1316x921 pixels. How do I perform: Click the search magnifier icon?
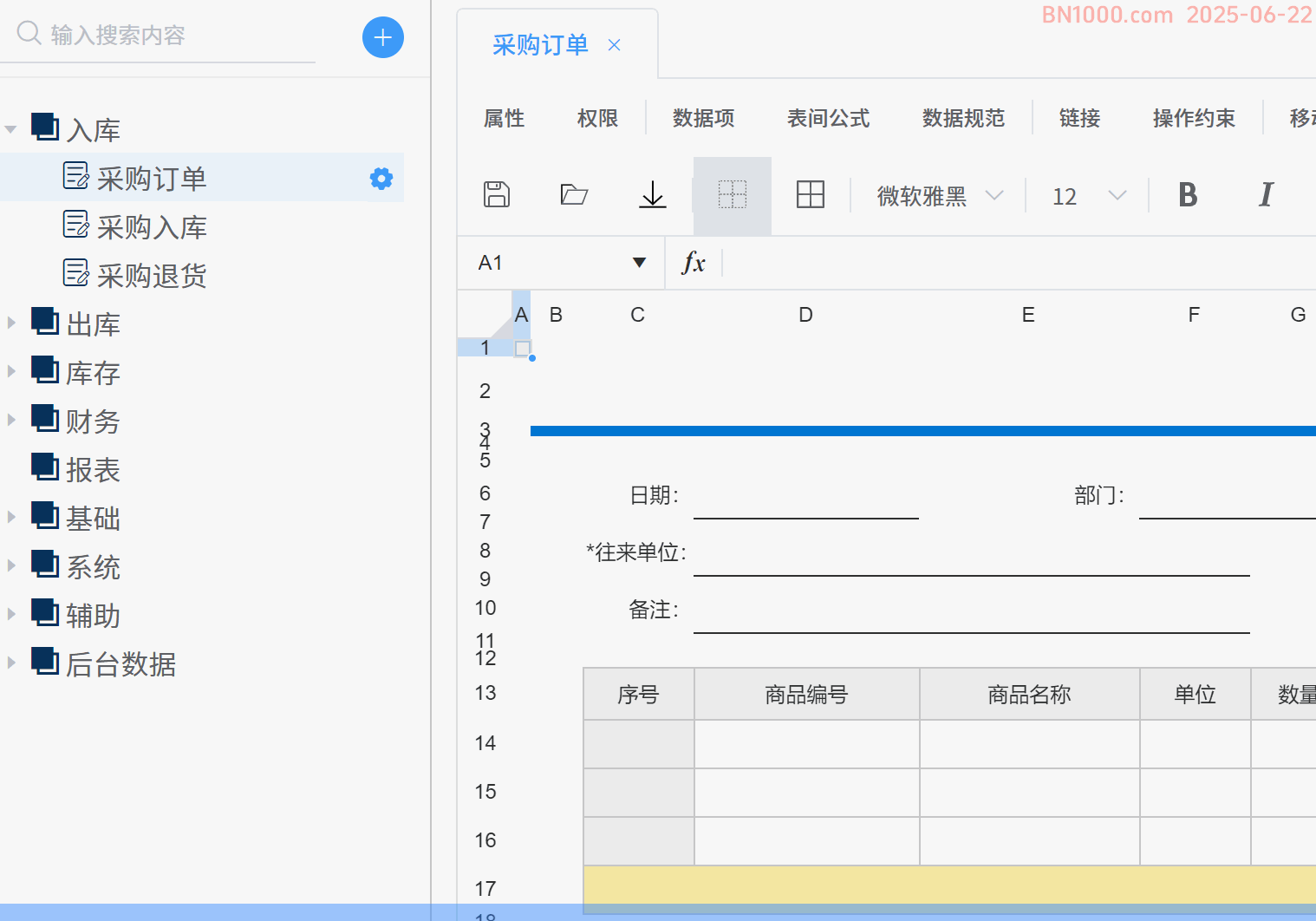point(29,33)
